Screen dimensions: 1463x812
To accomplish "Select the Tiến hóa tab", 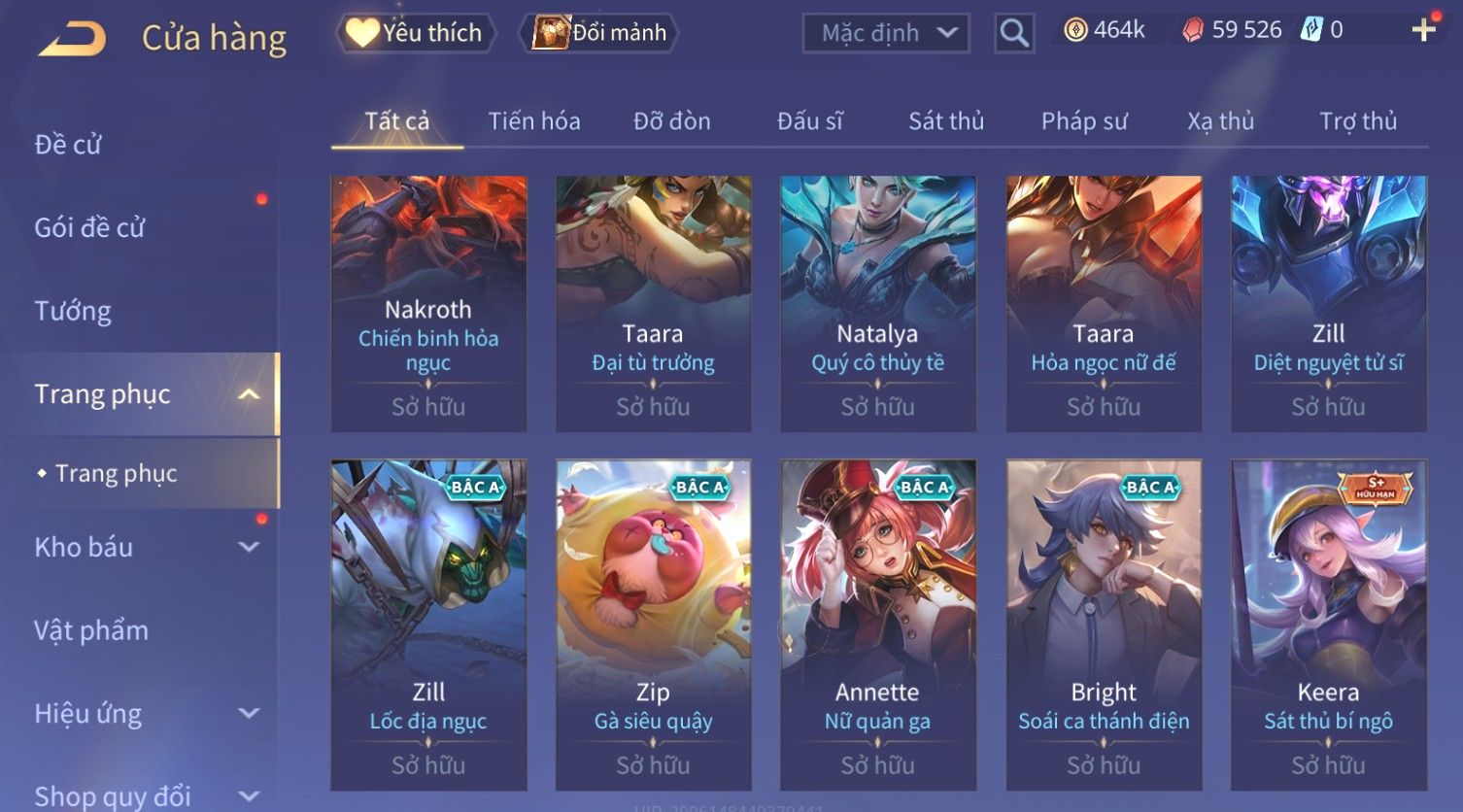I will tap(534, 121).
